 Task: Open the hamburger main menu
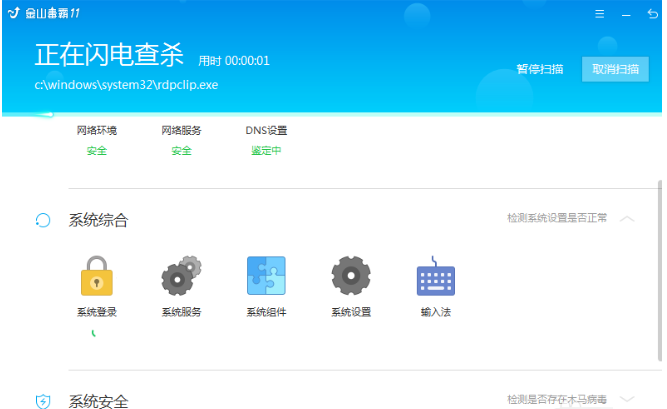pos(599,14)
